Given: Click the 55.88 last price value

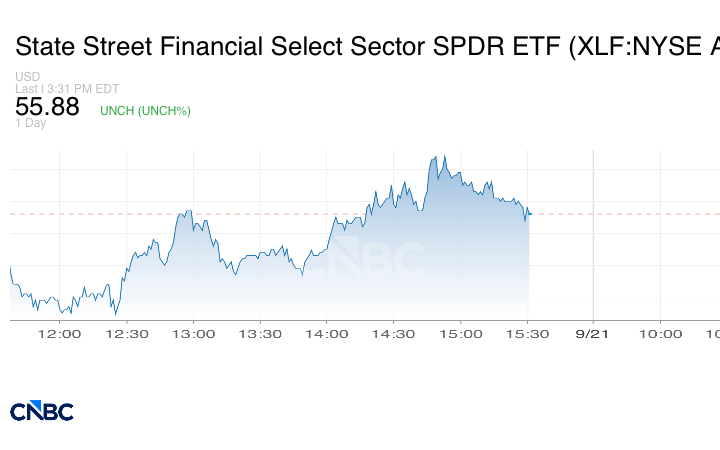Looking at the screenshot, I should tap(47, 107).
